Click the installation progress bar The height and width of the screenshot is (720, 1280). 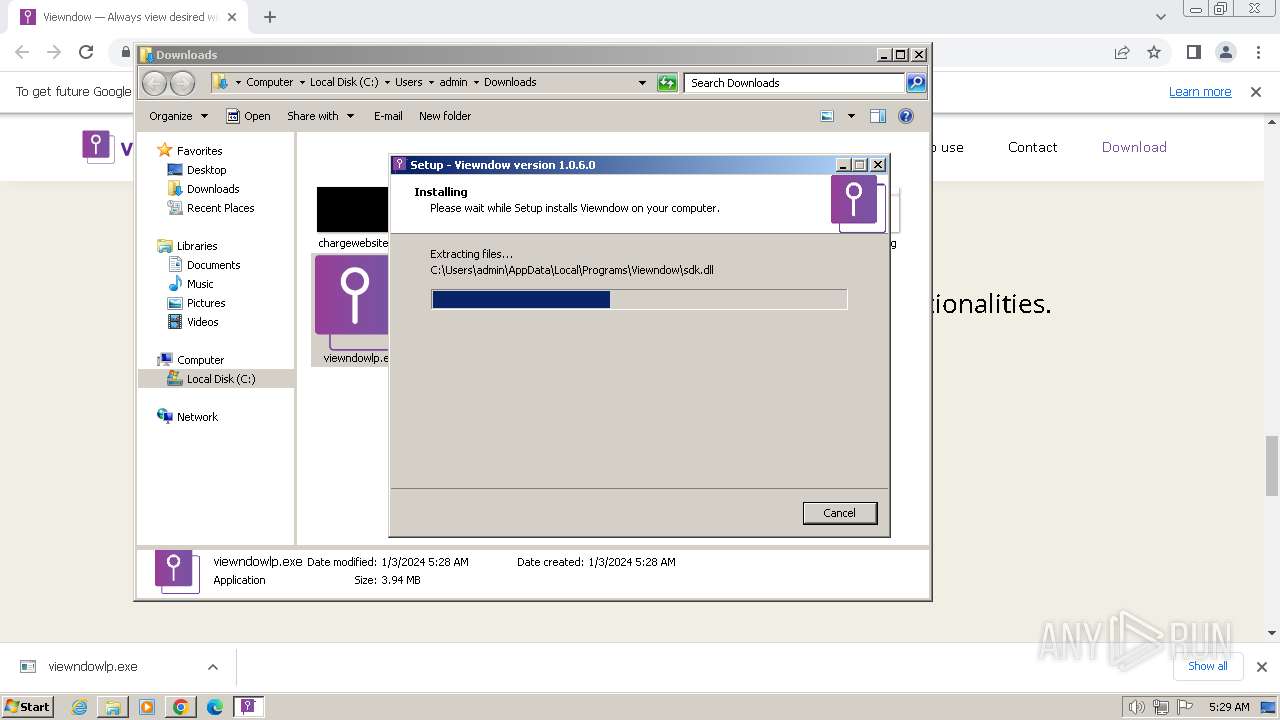click(x=639, y=299)
